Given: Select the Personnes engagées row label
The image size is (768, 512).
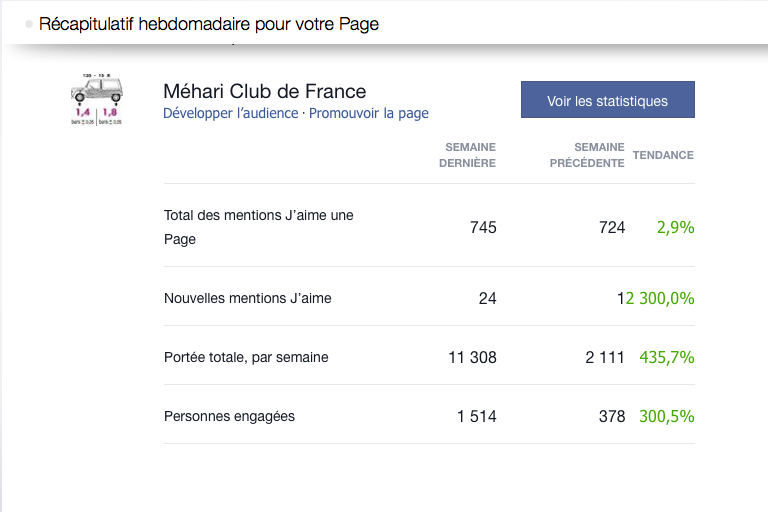Looking at the screenshot, I should pos(229,416).
